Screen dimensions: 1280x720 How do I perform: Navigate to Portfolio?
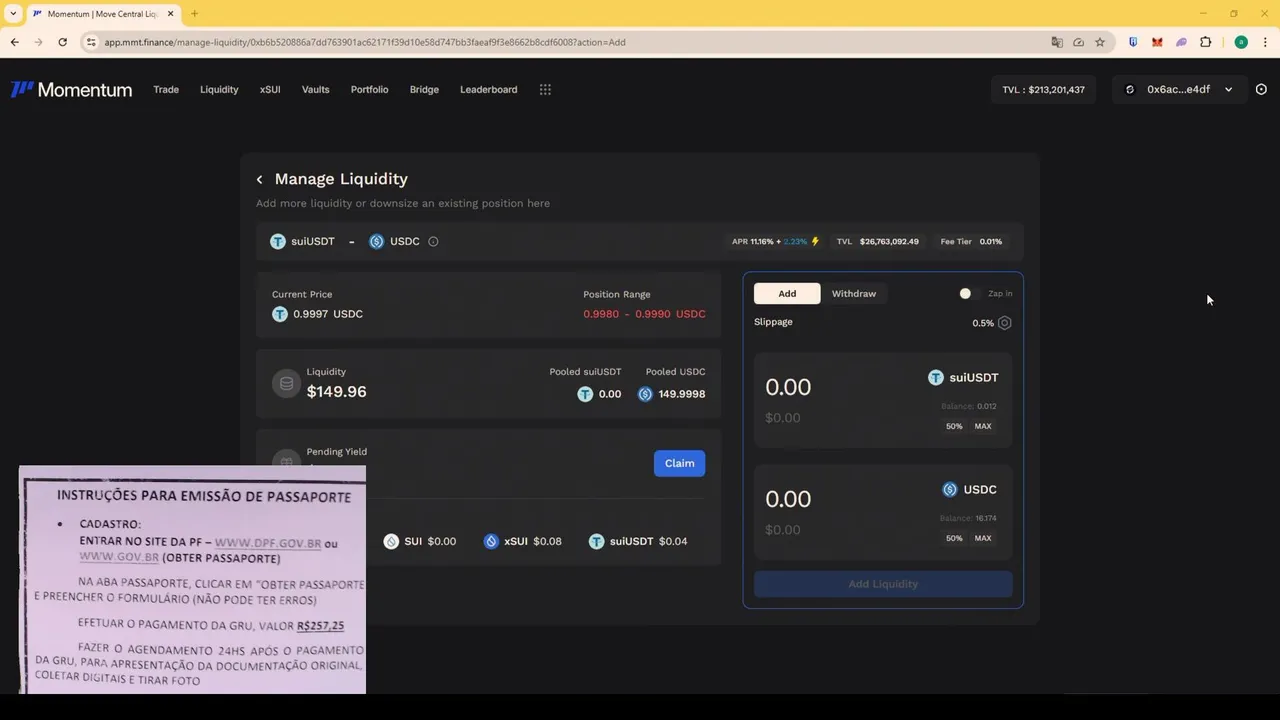tap(369, 89)
